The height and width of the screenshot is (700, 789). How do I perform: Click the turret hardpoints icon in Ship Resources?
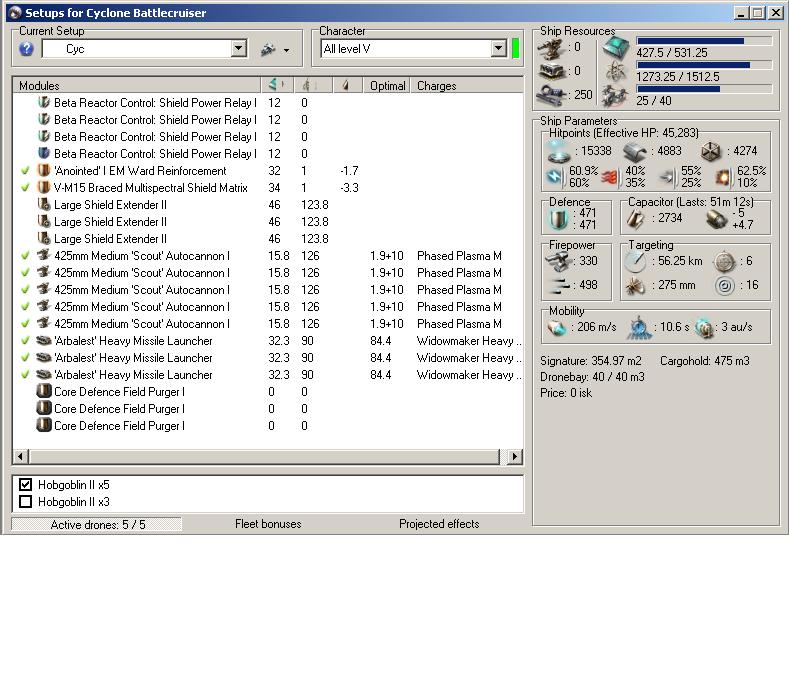point(551,48)
